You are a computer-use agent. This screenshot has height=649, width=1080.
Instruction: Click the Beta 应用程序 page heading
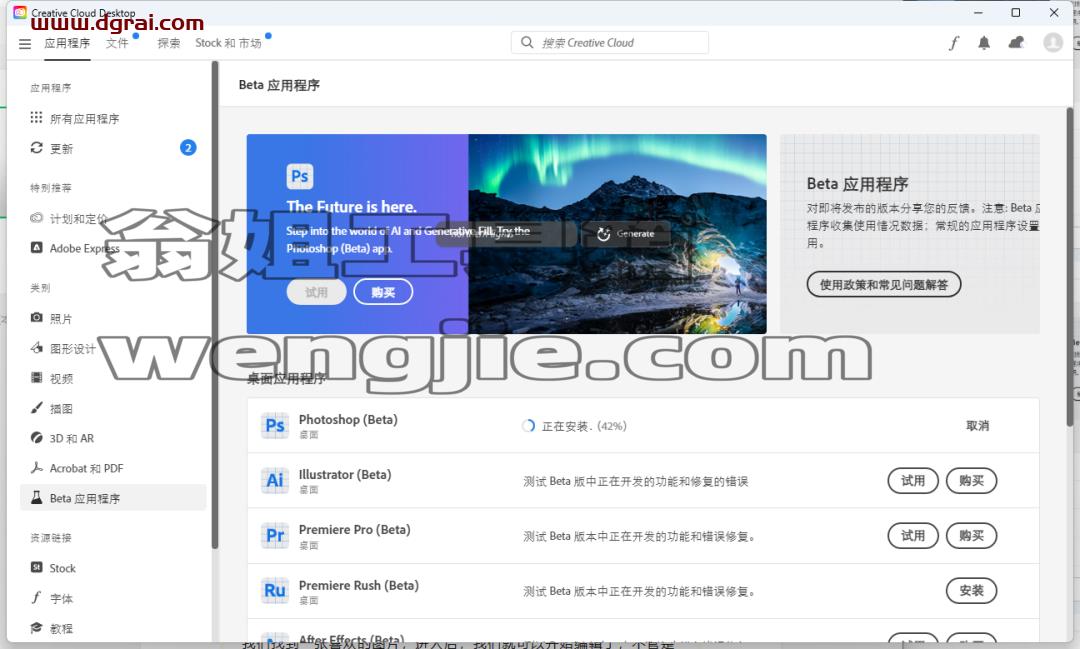pos(279,85)
